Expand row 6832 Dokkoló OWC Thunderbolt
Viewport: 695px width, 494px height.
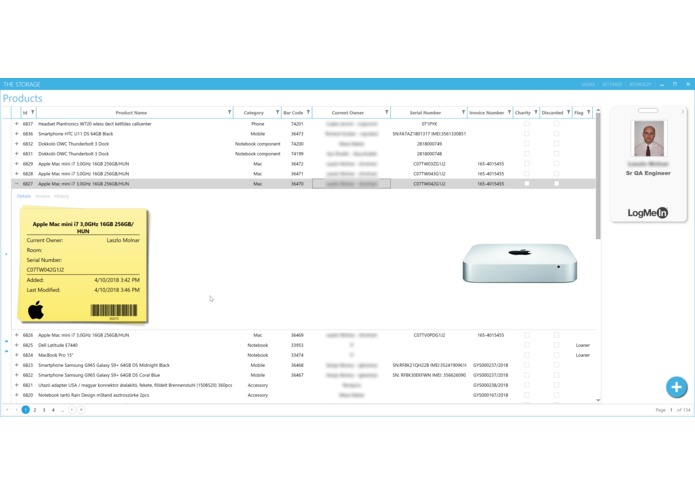click(16, 144)
